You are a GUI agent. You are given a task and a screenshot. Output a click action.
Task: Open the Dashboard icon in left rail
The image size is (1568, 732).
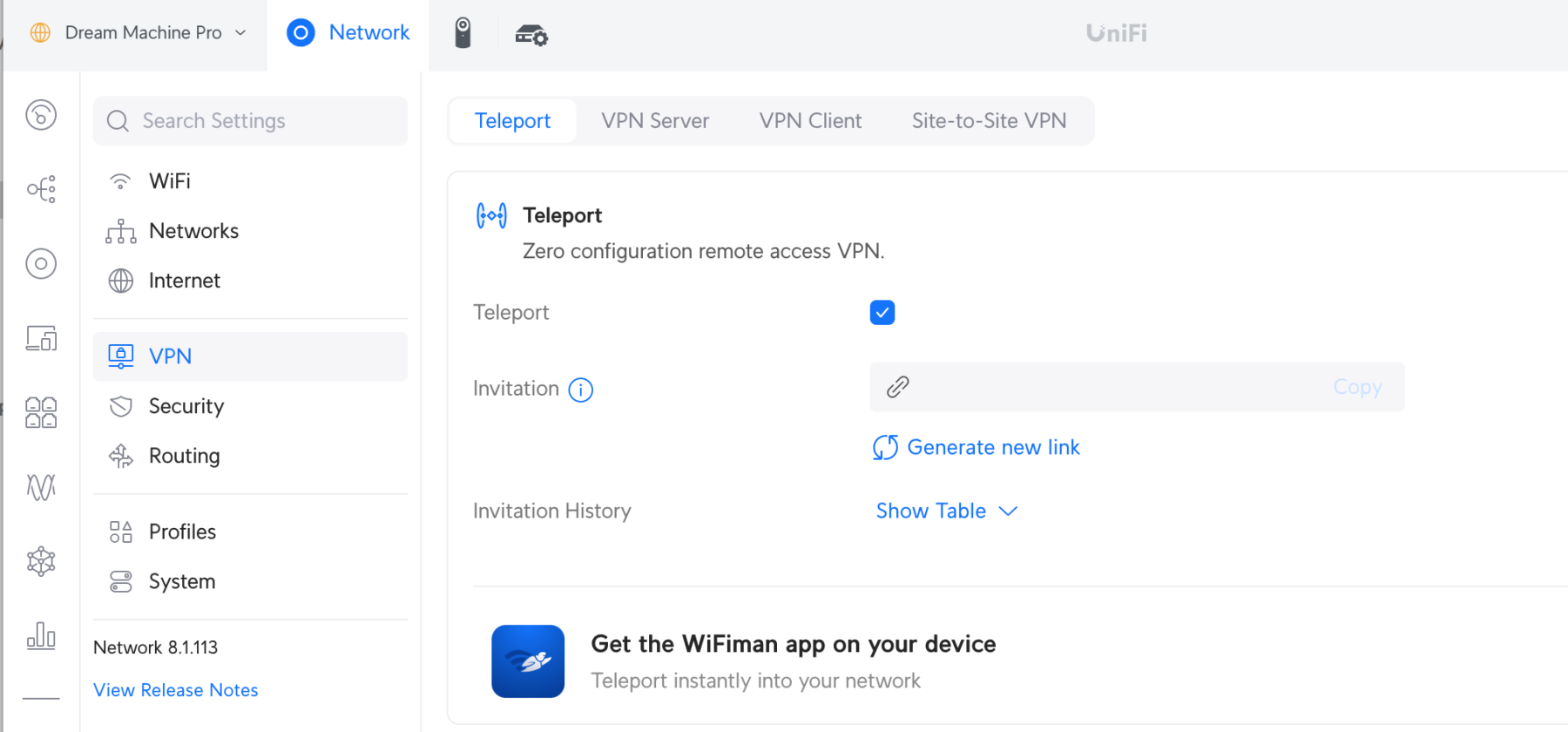click(x=41, y=115)
